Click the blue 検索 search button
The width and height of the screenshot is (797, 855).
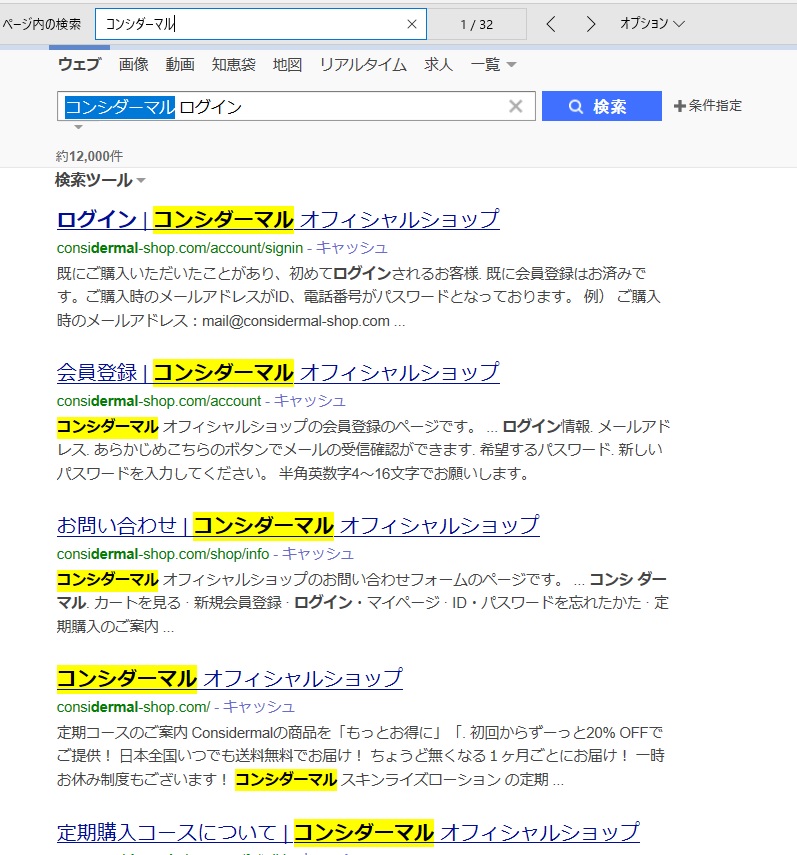(601, 106)
